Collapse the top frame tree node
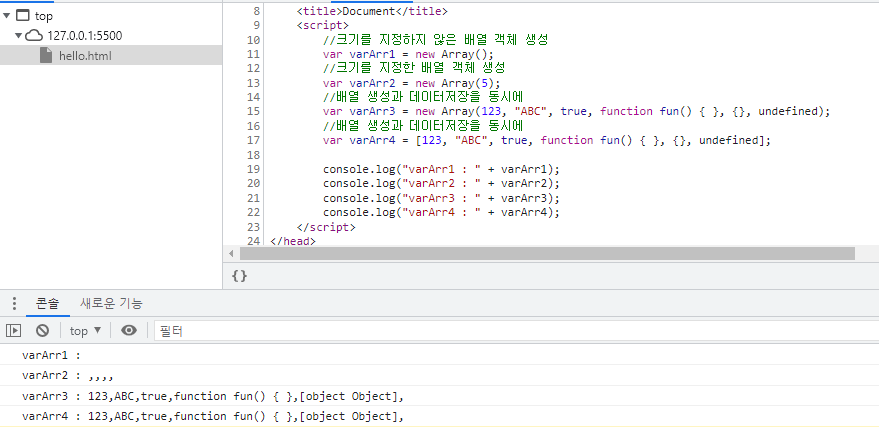The width and height of the screenshot is (879, 427). point(7,16)
